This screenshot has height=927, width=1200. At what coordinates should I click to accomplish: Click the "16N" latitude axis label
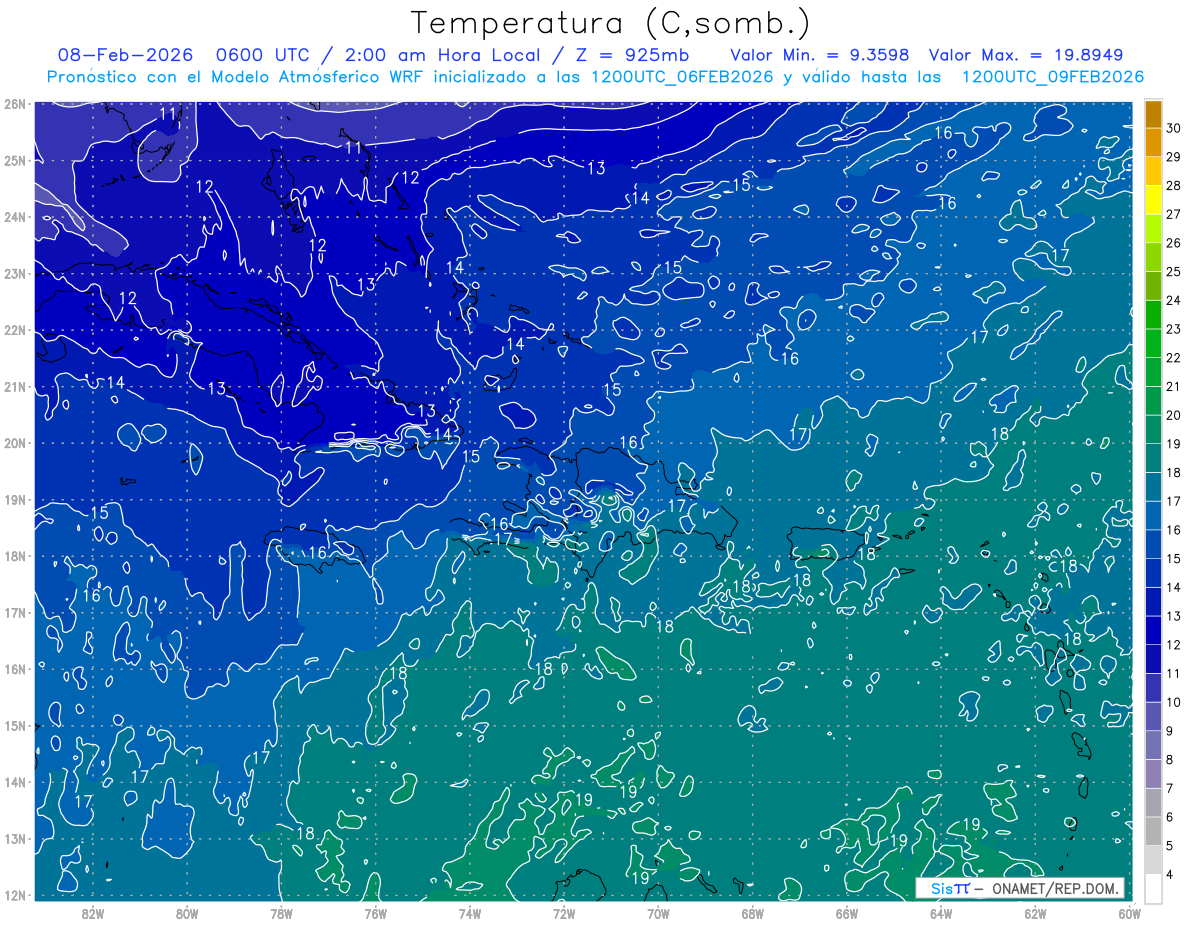(15, 669)
